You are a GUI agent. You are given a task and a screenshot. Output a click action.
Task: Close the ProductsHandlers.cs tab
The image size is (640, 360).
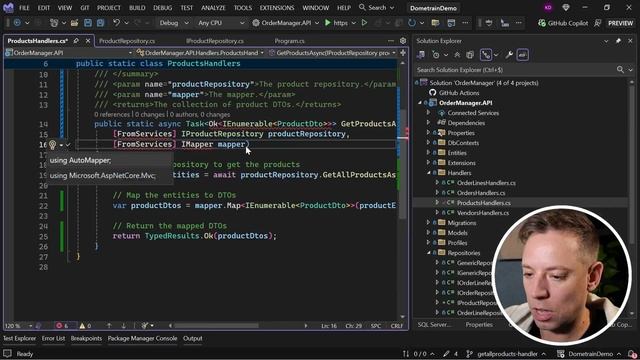click(x=88, y=41)
